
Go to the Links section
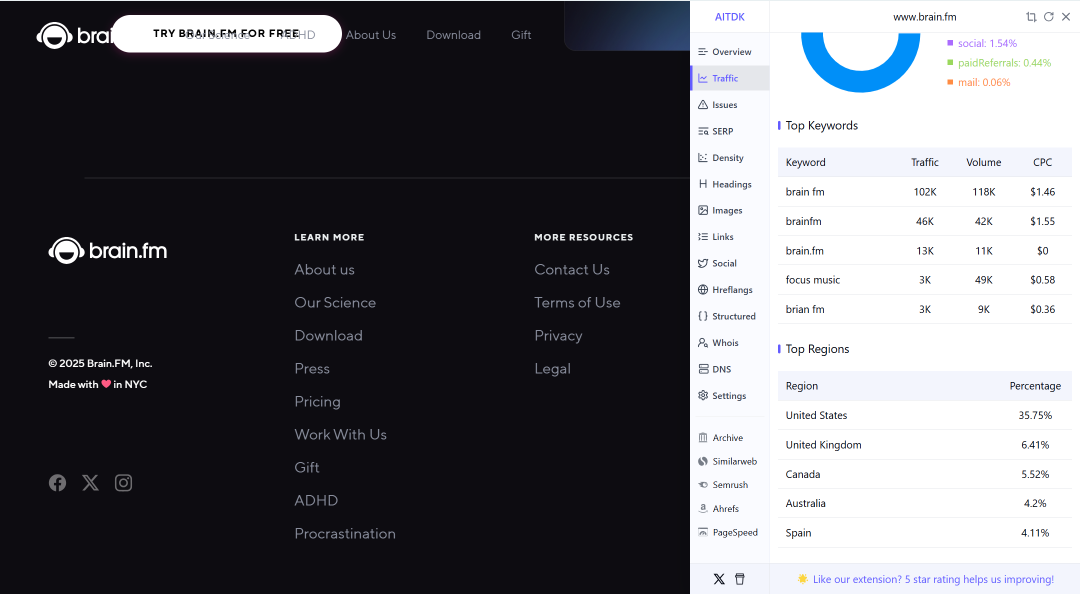729,236
